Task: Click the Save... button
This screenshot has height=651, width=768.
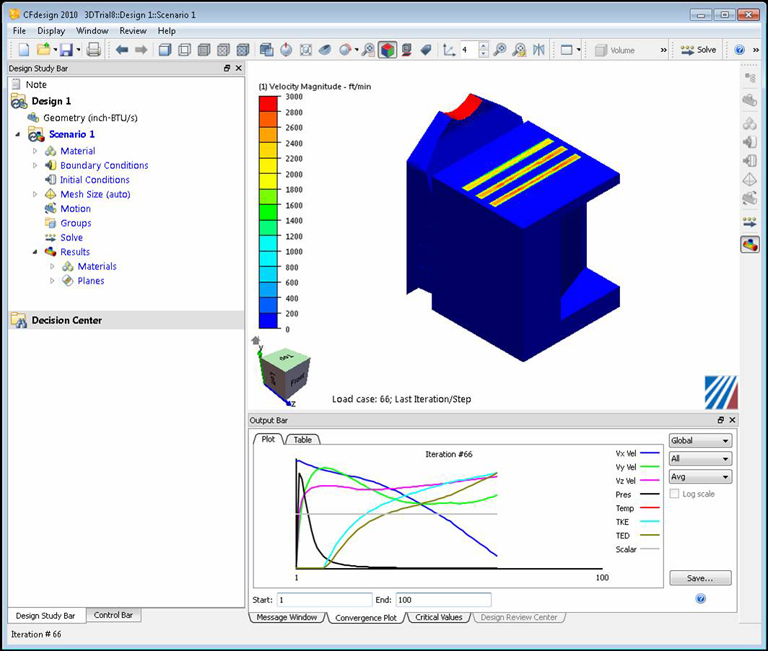Action: coord(700,578)
